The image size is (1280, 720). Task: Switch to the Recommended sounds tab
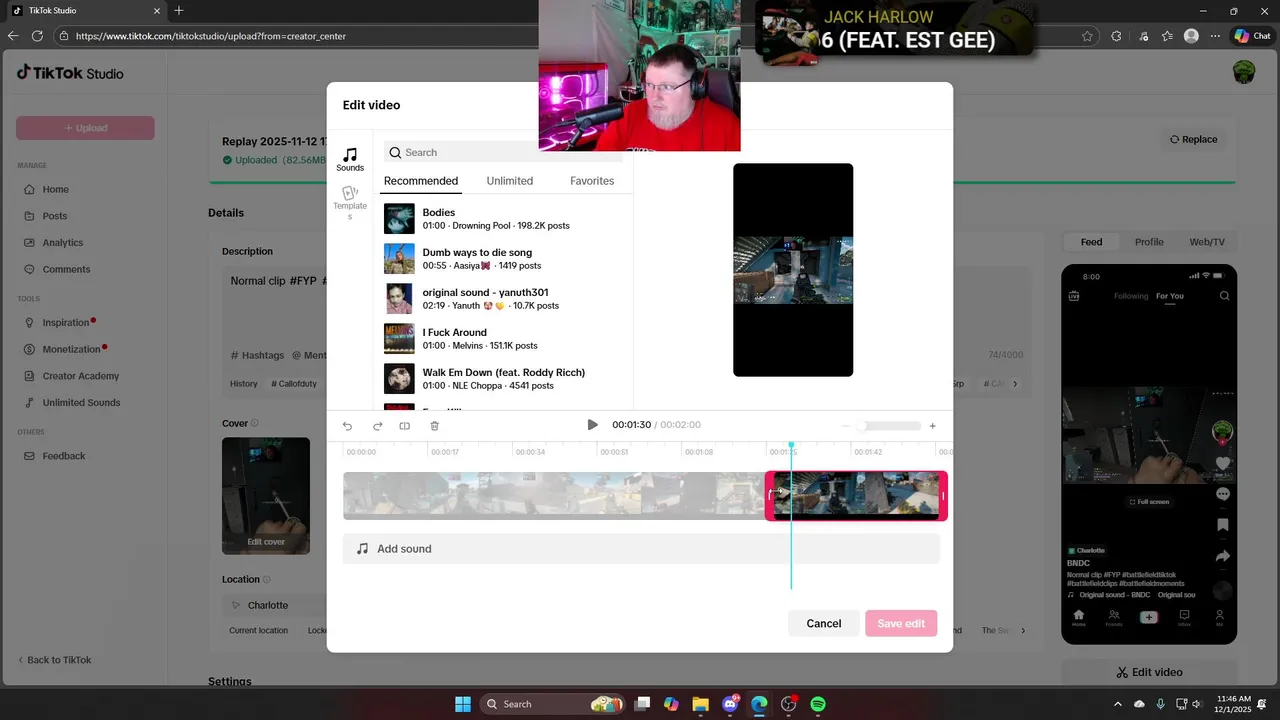pyautogui.click(x=421, y=181)
